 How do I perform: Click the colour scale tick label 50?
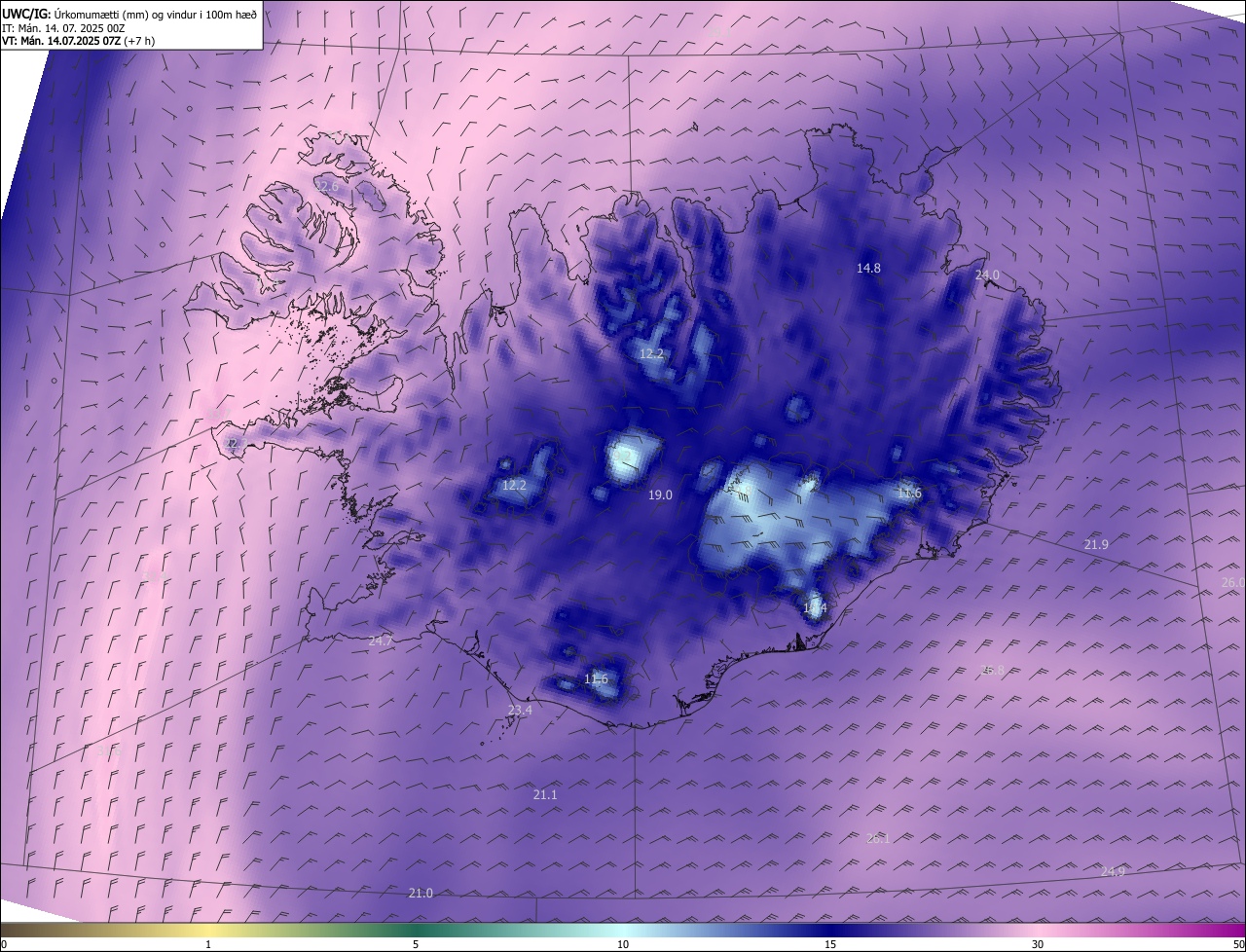click(x=1238, y=945)
